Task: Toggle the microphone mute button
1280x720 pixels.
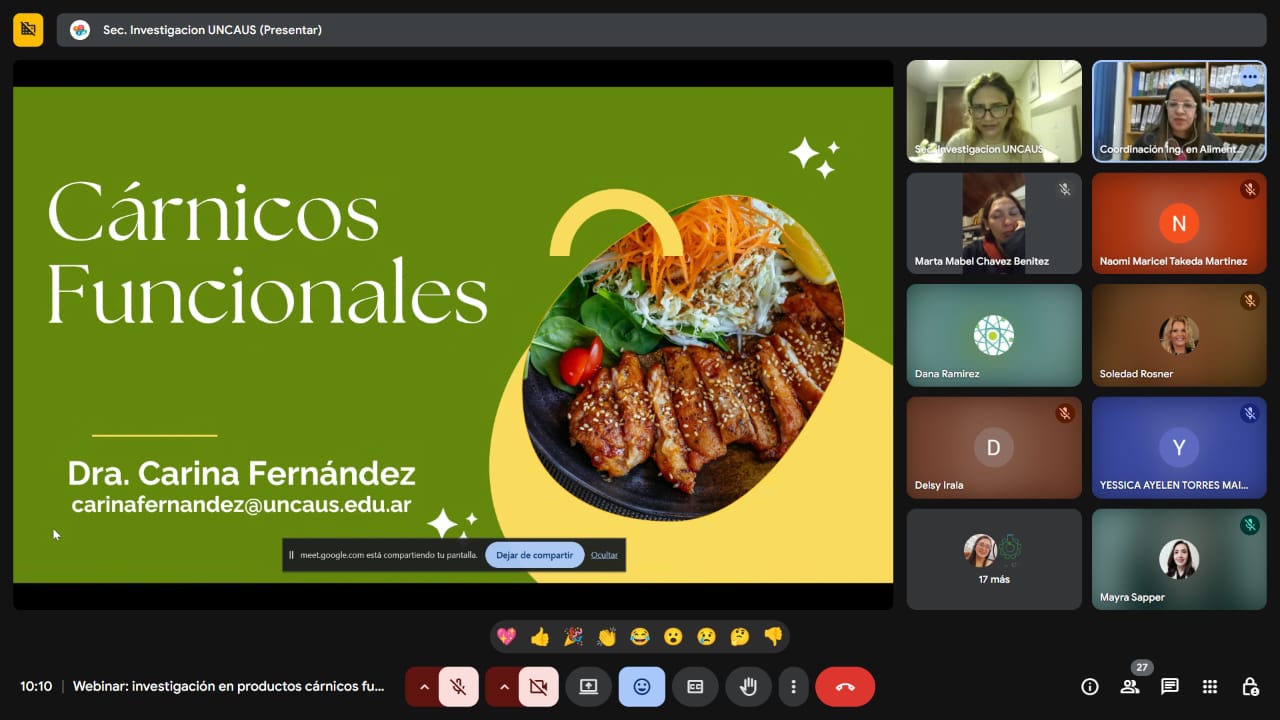Action: pyautogui.click(x=458, y=687)
